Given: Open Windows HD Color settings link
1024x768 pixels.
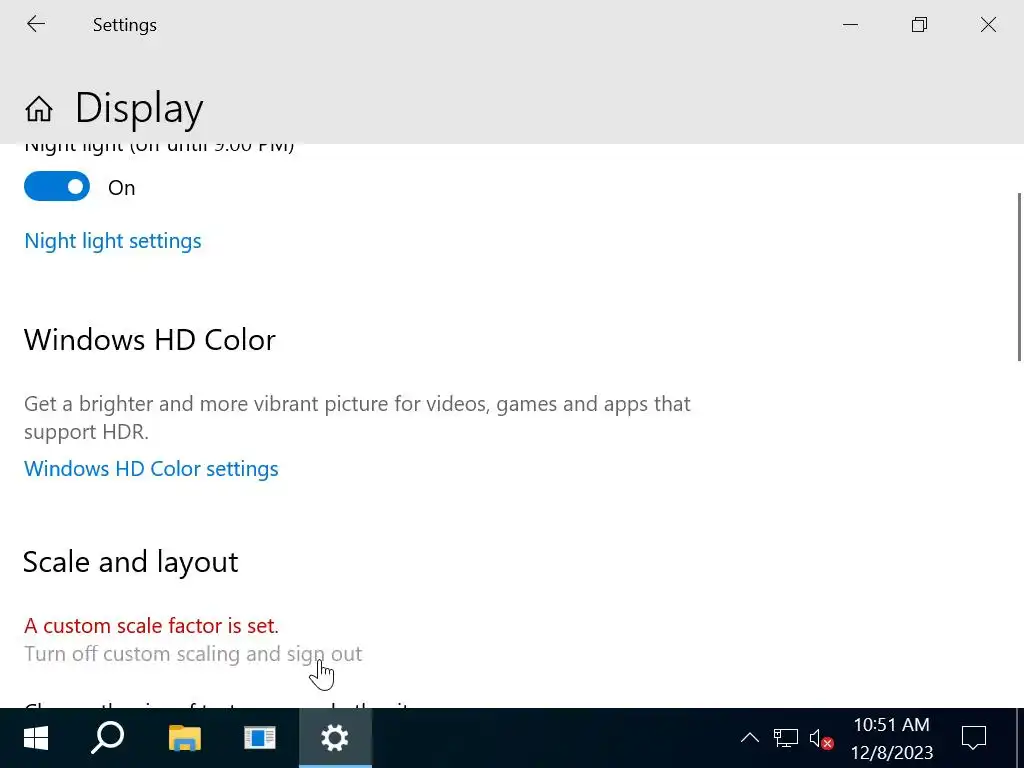Looking at the screenshot, I should point(151,469).
